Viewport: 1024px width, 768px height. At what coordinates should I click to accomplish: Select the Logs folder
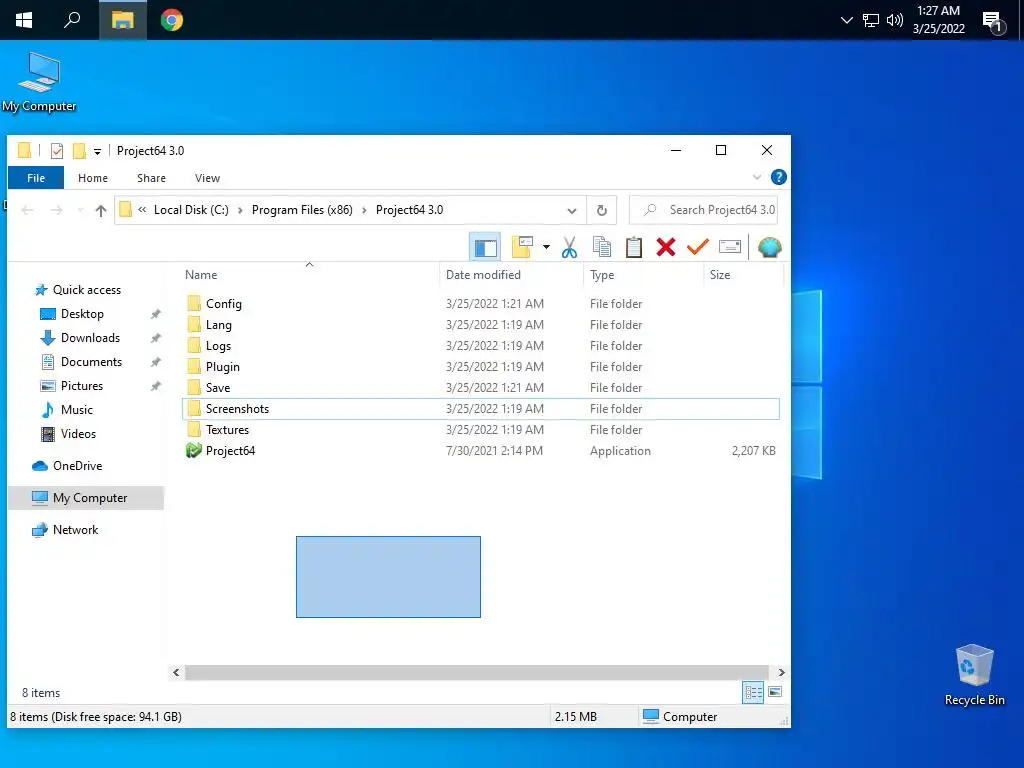click(481, 345)
